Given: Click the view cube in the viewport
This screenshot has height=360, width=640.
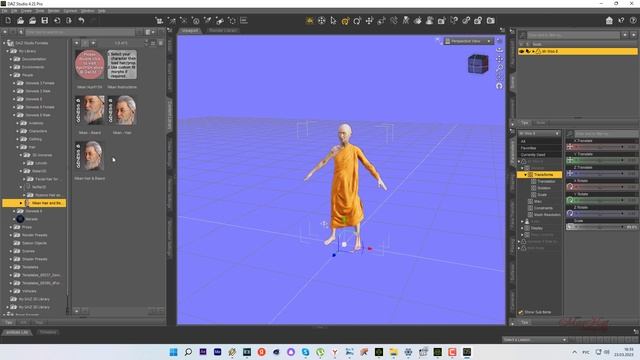Looking at the screenshot, I should point(478,64).
